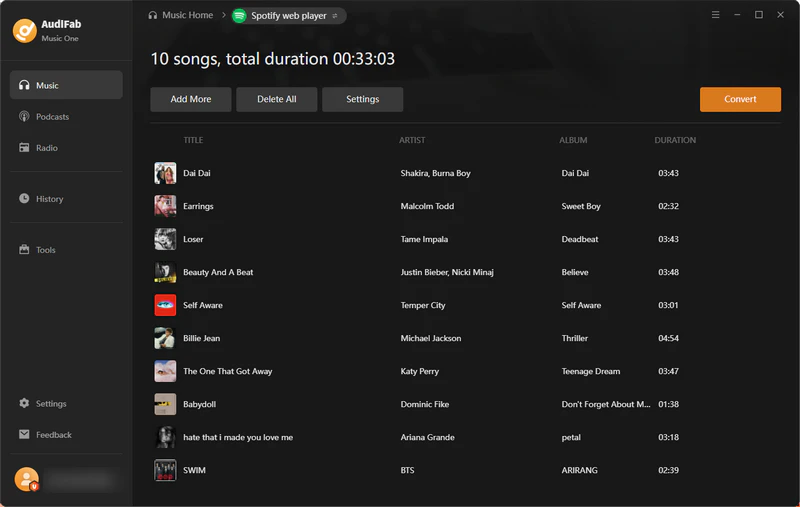The height and width of the screenshot is (507, 800).
Task: Click duration 01:38 of Babydoll
Action: [x=668, y=404]
